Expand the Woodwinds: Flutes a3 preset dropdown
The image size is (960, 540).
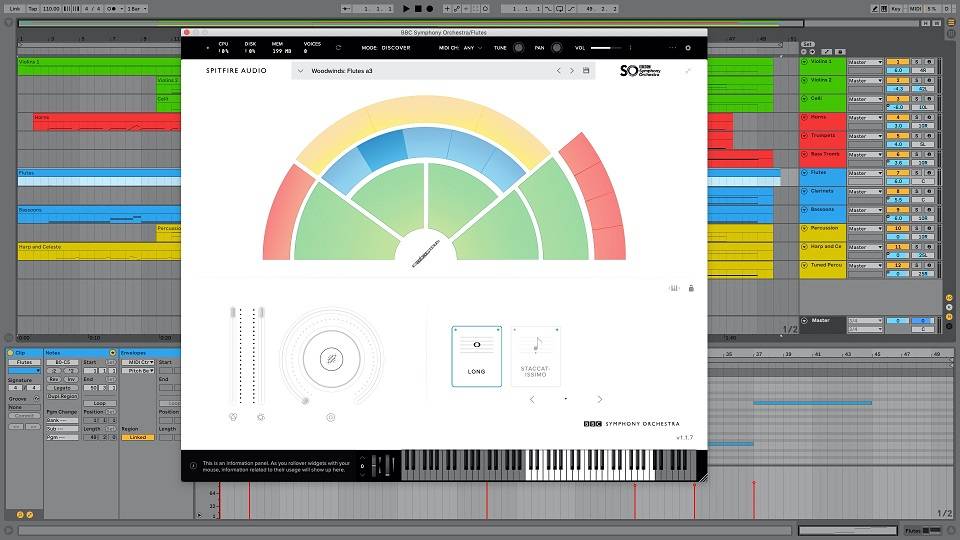point(301,71)
